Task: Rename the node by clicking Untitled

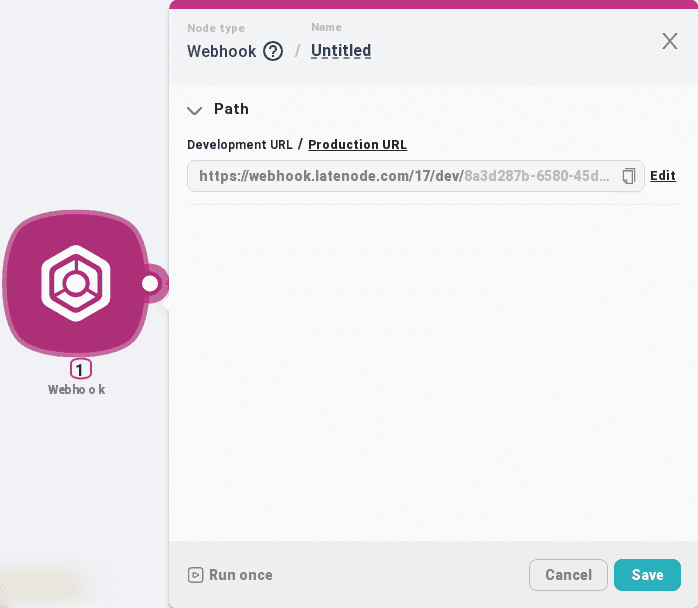Action: (341, 50)
